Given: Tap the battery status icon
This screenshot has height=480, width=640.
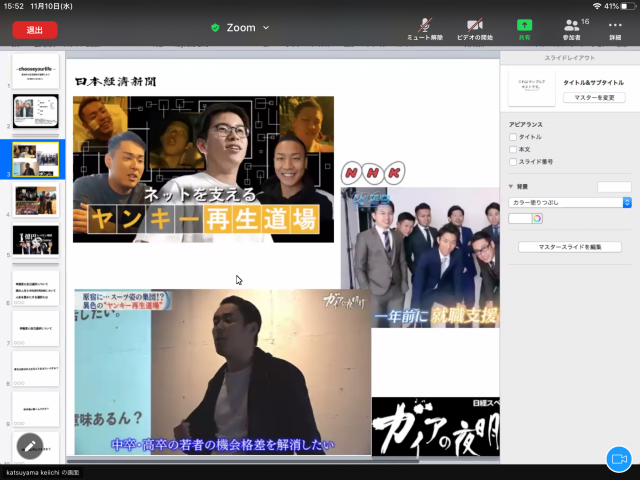Looking at the screenshot, I should pos(629,6).
